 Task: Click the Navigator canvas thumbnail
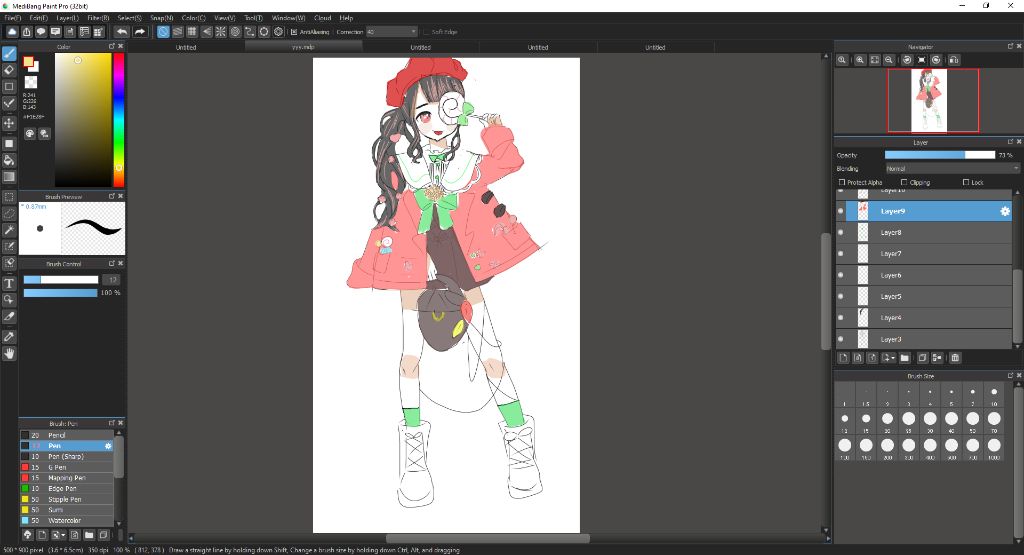click(929, 101)
